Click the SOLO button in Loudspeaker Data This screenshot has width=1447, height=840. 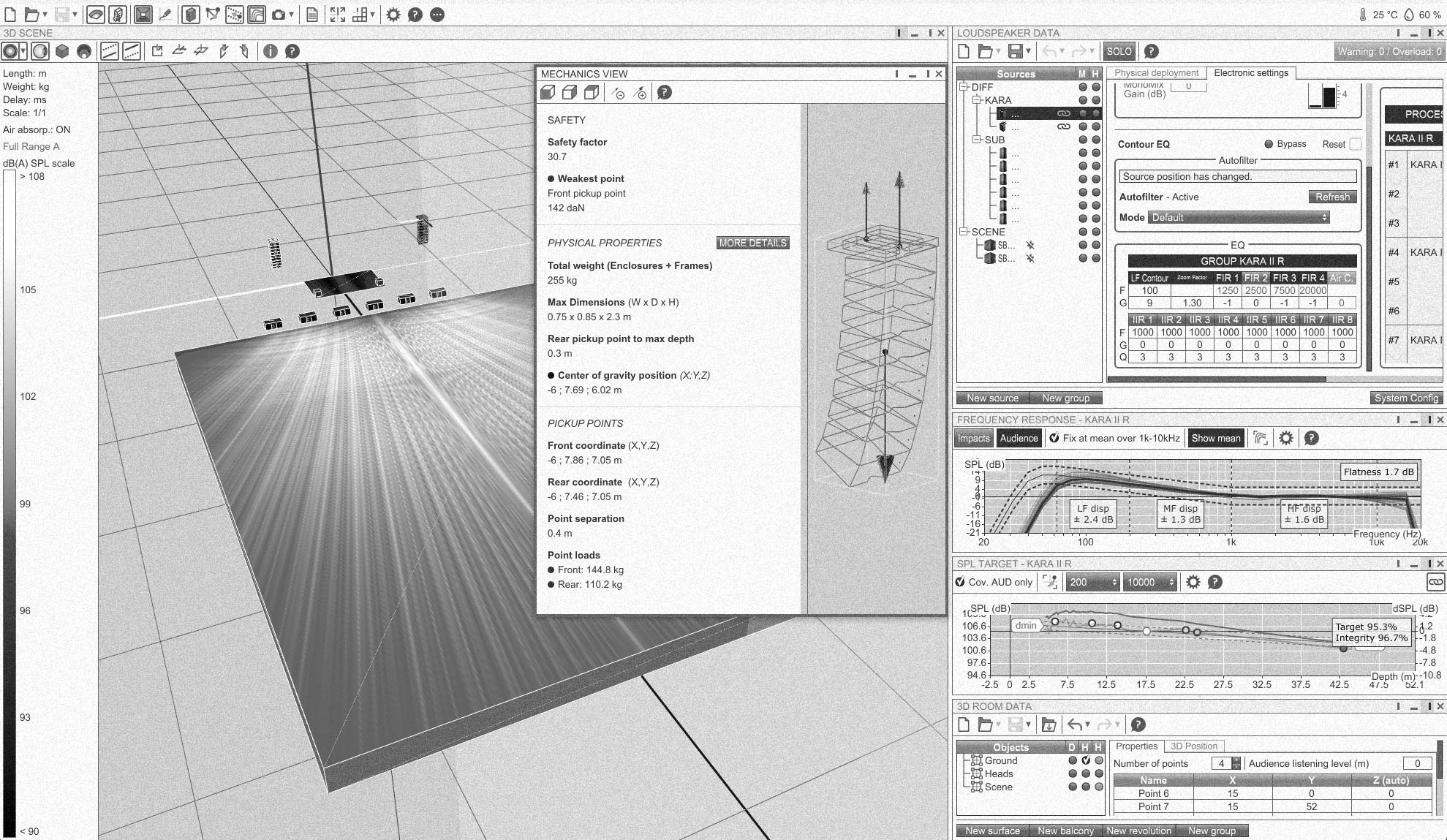[x=1119, y=51]
